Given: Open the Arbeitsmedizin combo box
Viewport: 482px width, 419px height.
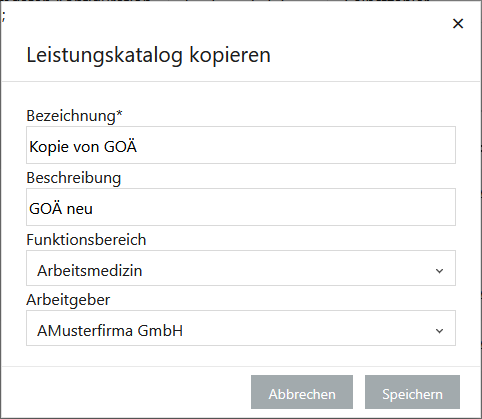Looking at the screenshot, I should point(241,268).
